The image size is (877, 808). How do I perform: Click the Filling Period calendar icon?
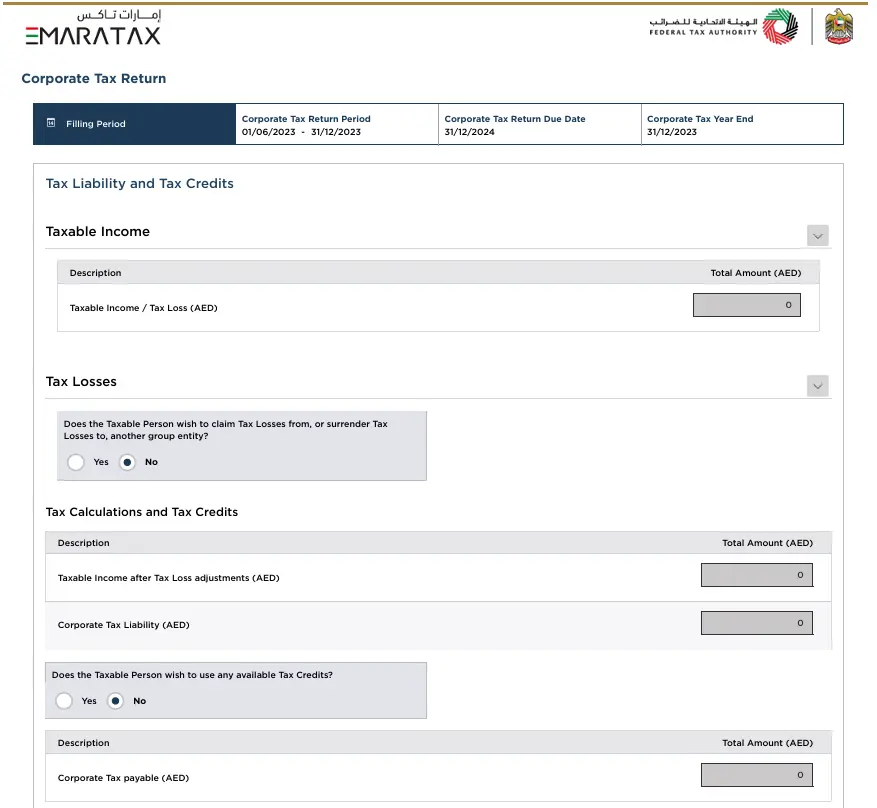tap(51, 124)
